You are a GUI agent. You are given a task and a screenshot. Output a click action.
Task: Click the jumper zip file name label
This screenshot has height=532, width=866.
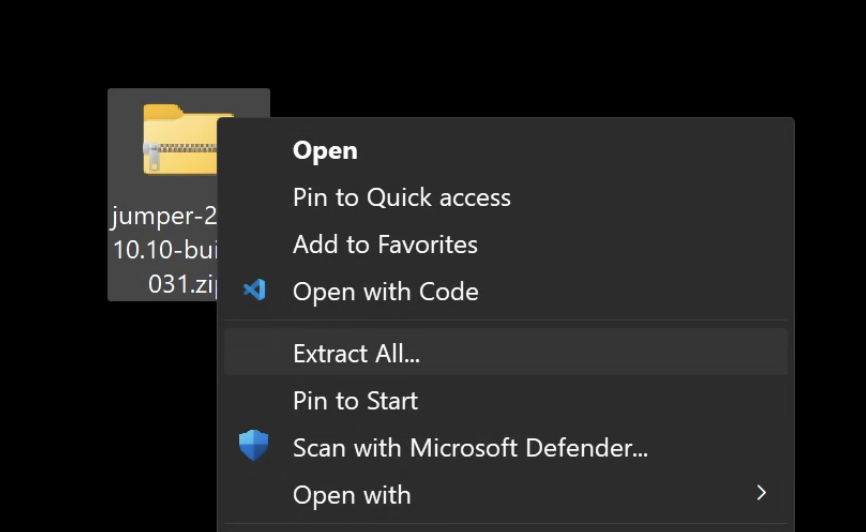(x=165, y=250)
